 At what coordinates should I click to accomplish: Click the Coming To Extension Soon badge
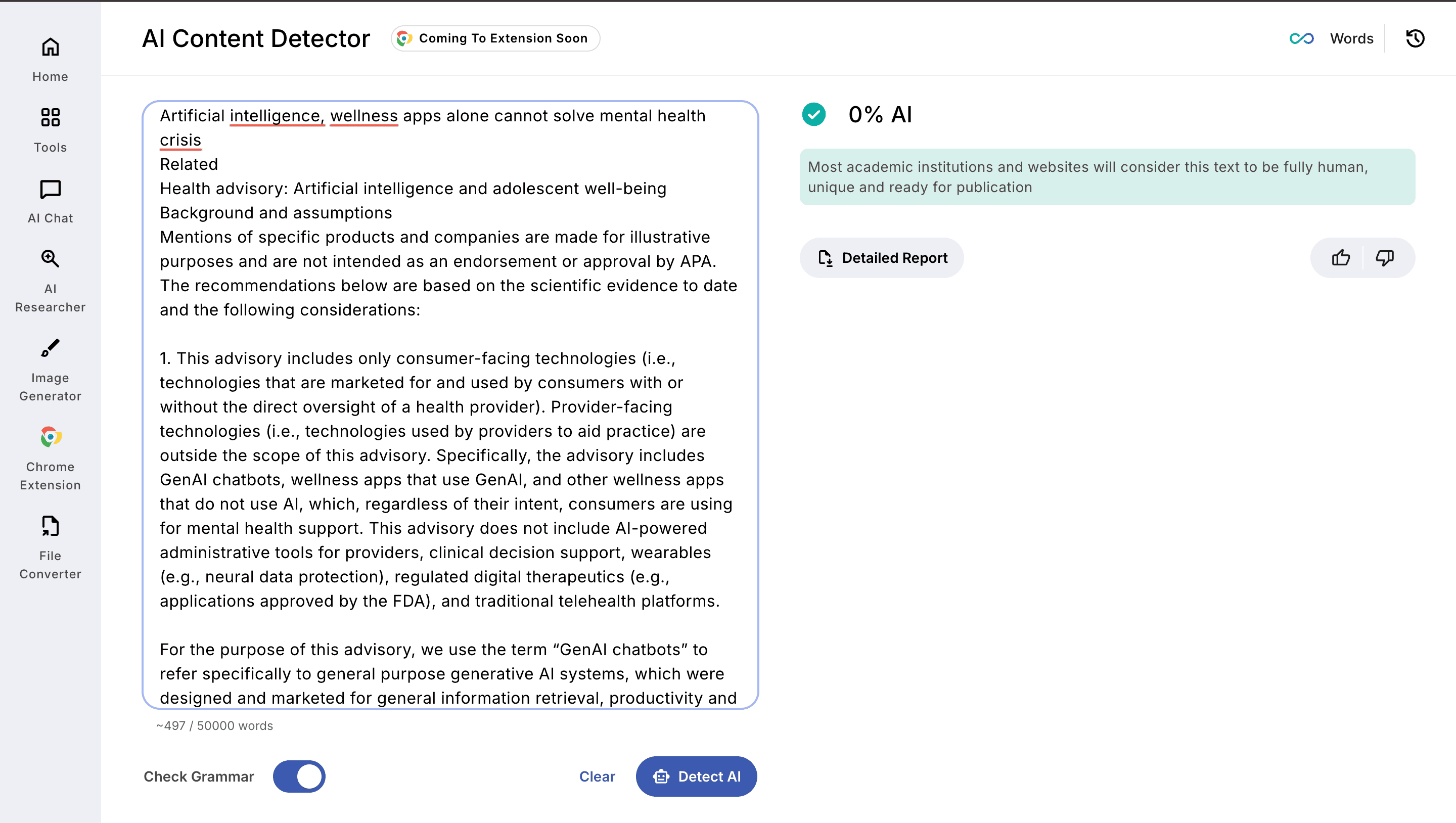pos(495,38)
